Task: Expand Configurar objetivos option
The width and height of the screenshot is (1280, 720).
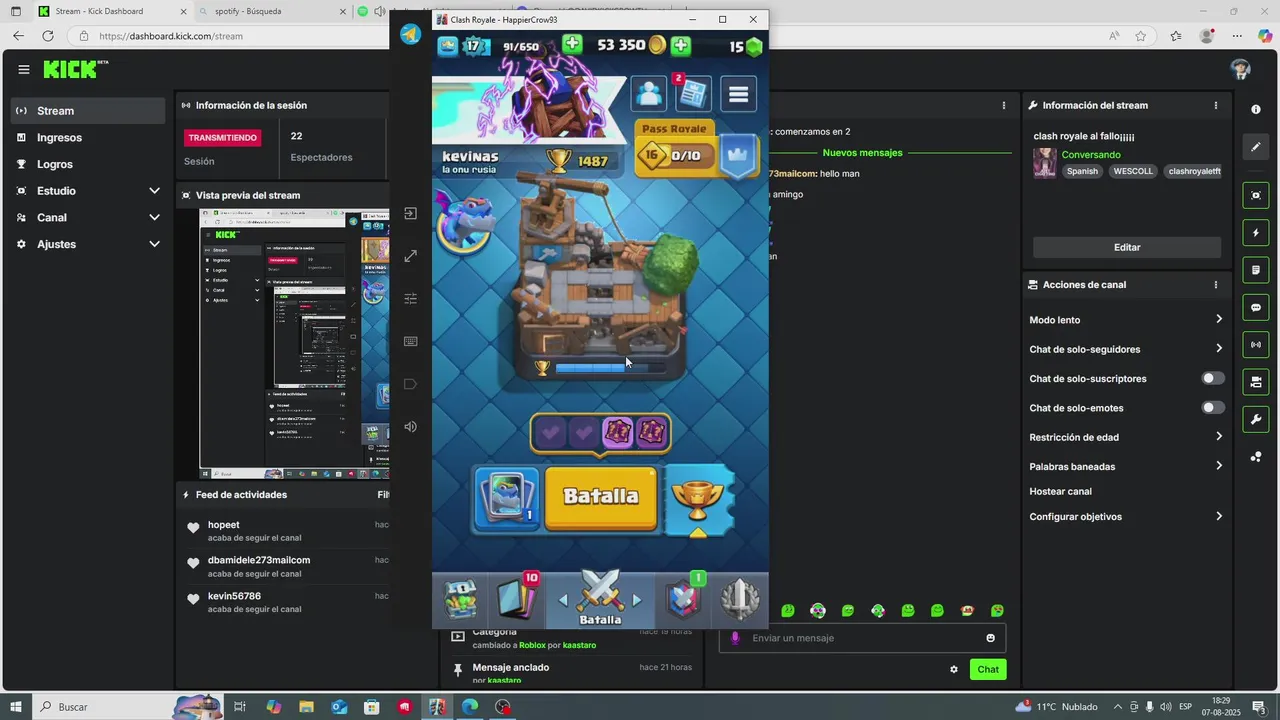Action: (1126, 517)
